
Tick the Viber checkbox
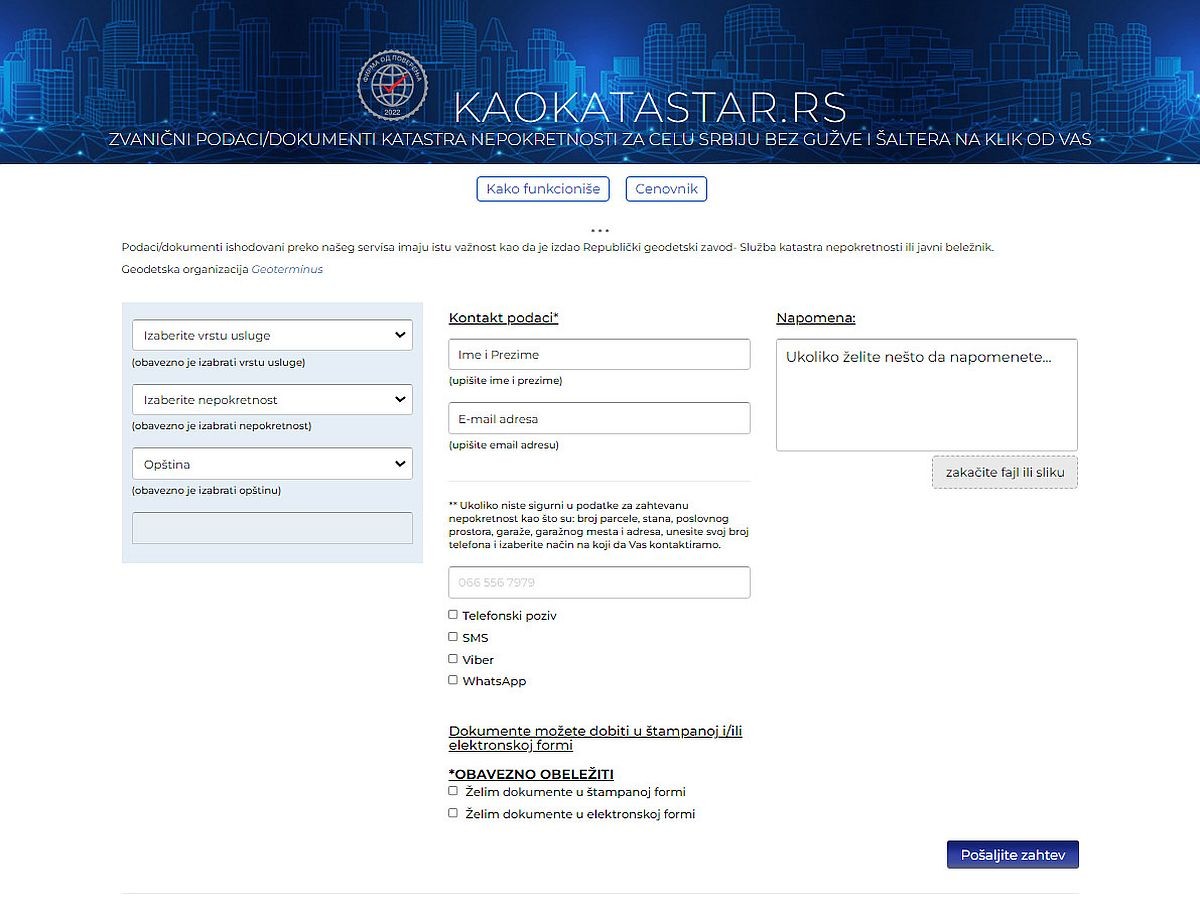(453, 659)
